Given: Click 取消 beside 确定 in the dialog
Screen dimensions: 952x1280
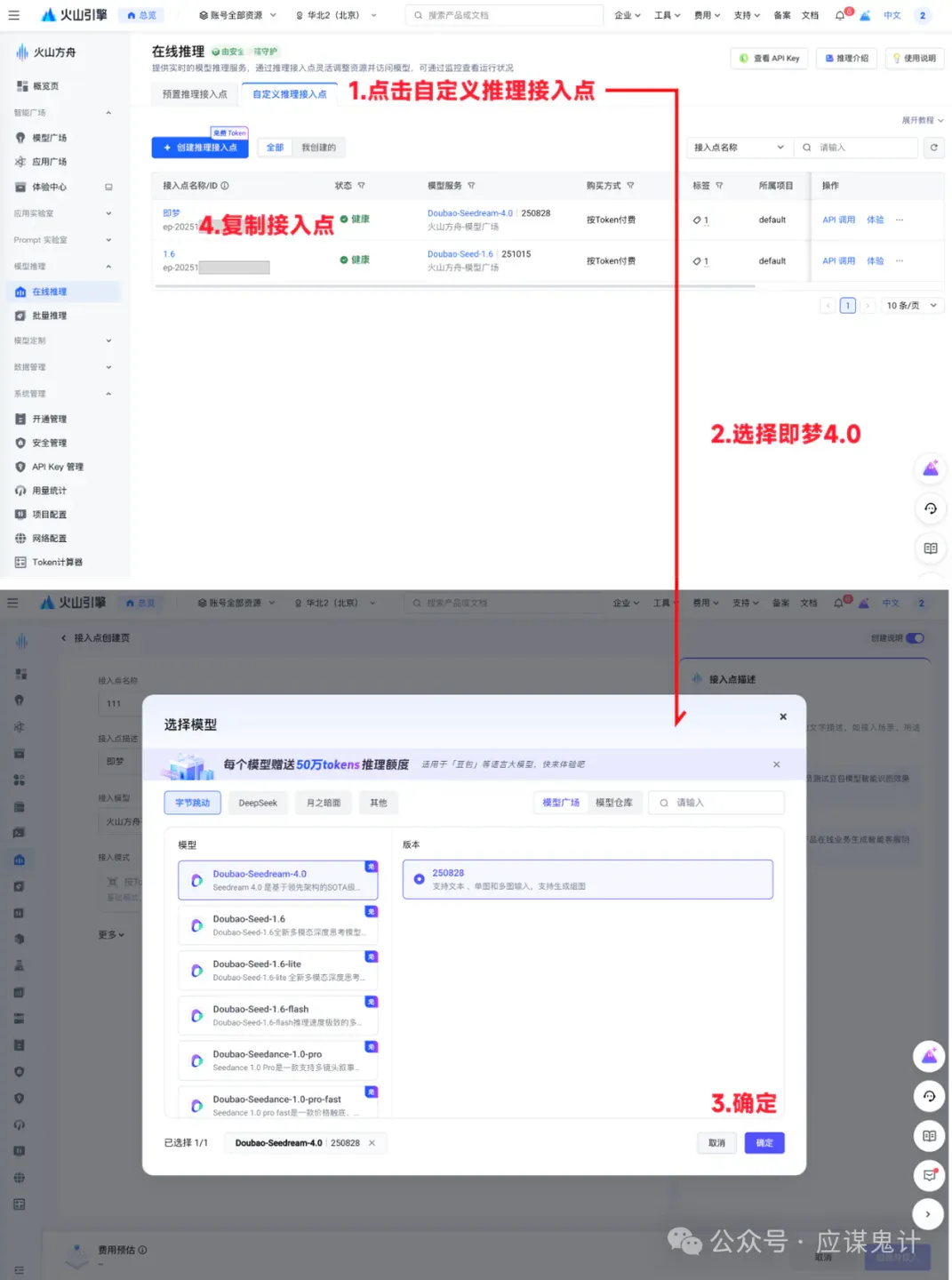Looking at the screenshot, I should click(x=717, y=1143).
